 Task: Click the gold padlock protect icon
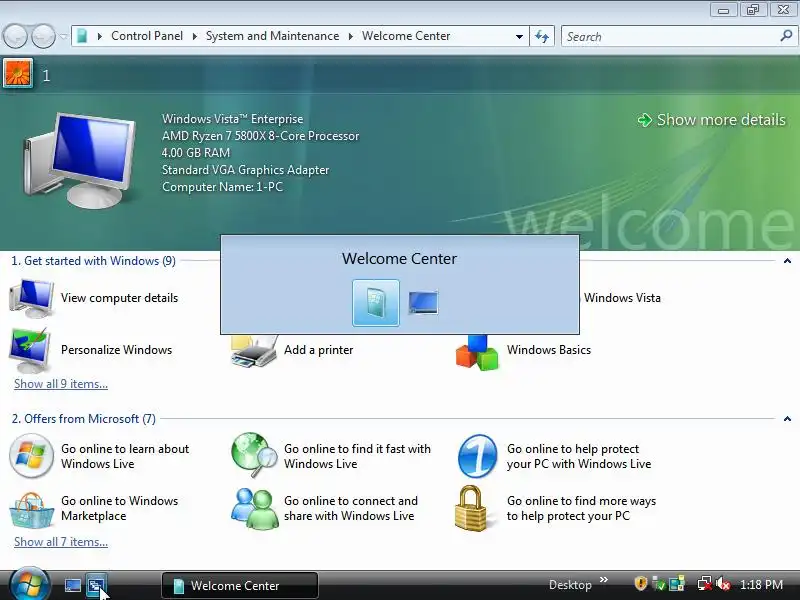pos(470,508)
